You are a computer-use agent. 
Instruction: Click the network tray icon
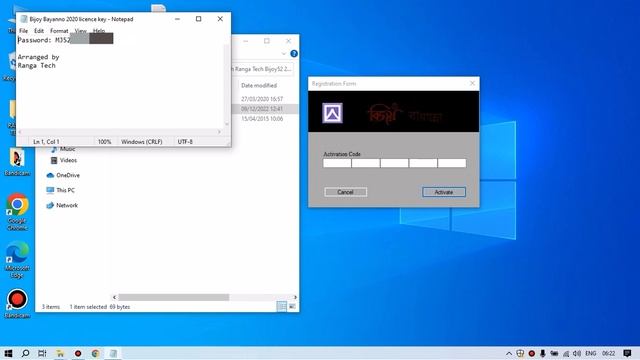point(566,353)
